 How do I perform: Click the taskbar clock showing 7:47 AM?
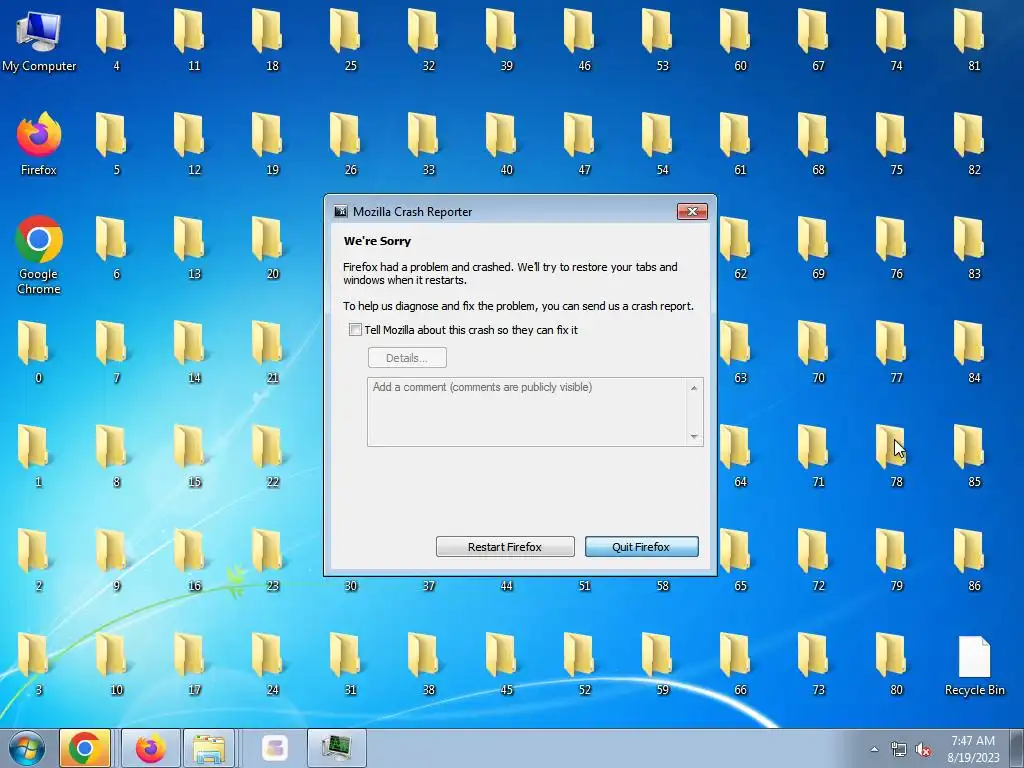(973, 749)
